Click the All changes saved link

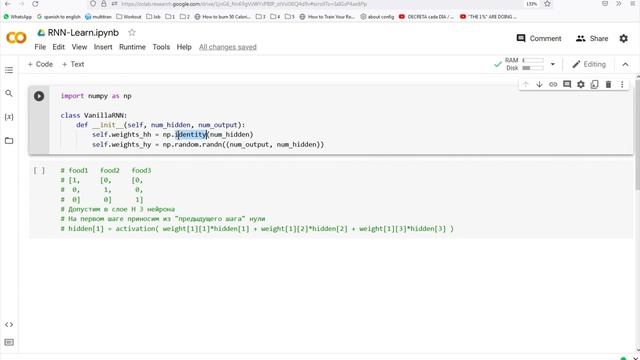click(228, 47)
